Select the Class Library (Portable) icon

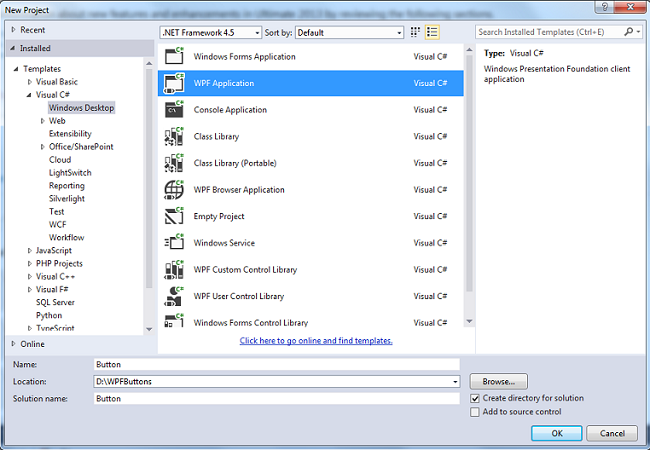174,163
